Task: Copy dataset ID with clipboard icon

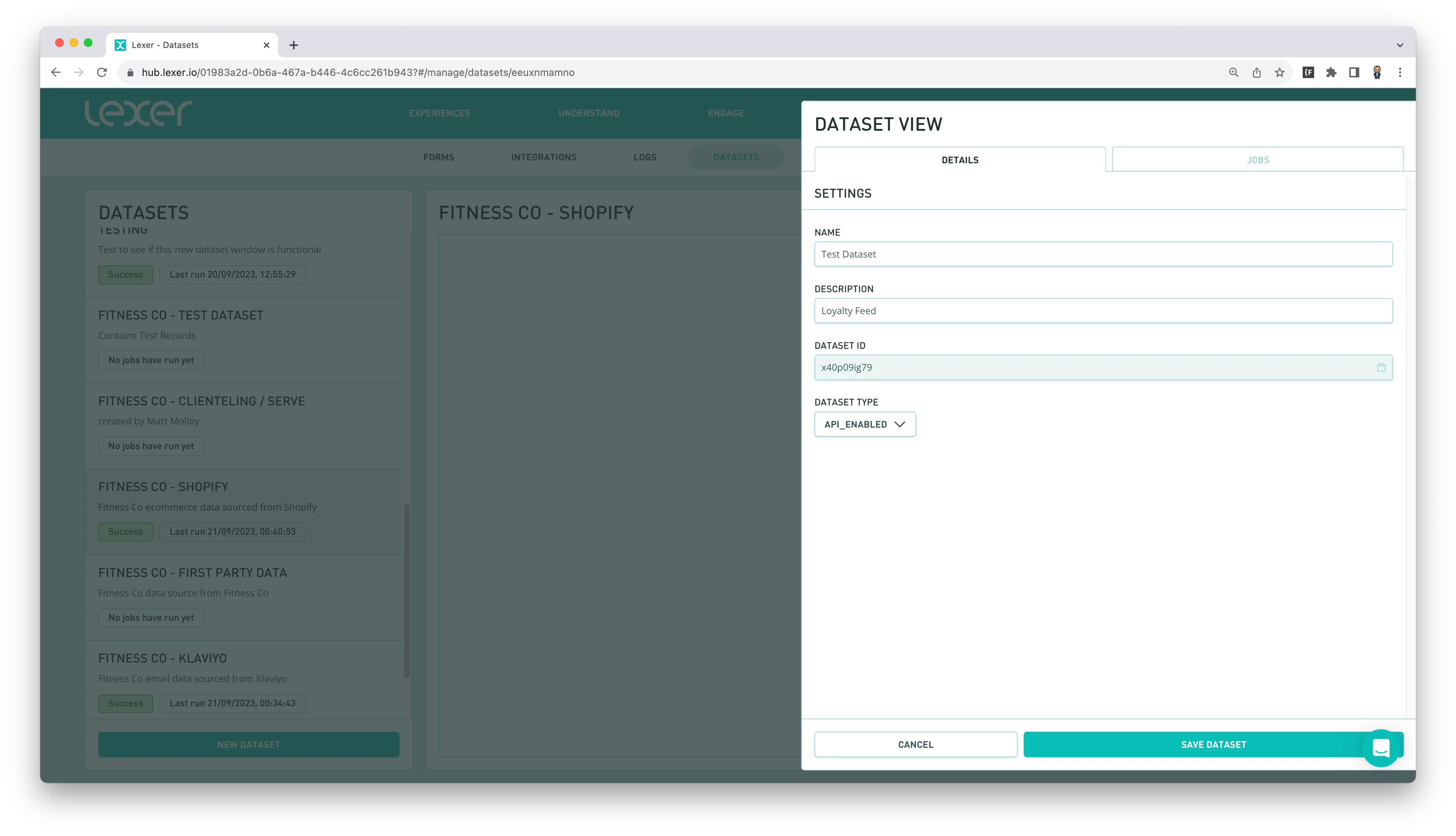Action: coord(1381,367)
